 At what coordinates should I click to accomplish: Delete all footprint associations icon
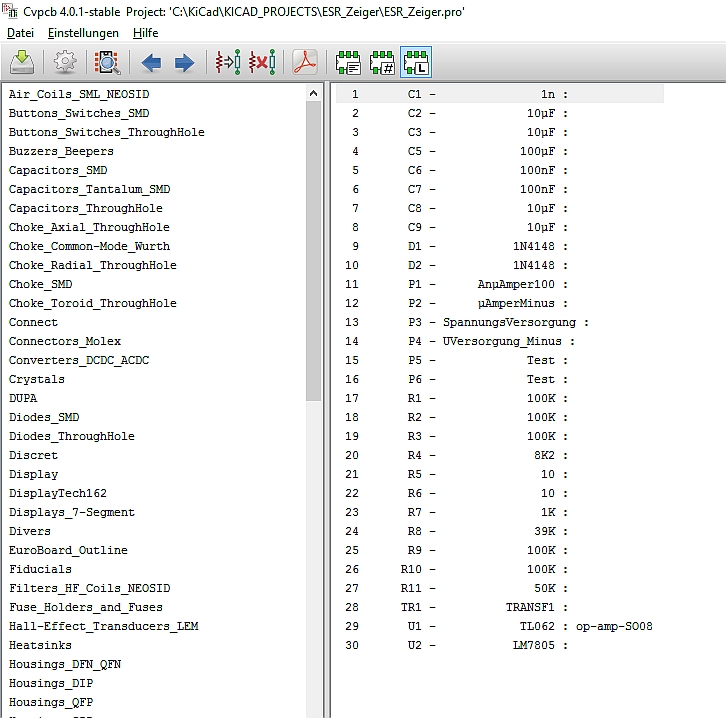[x=262, y=62]
